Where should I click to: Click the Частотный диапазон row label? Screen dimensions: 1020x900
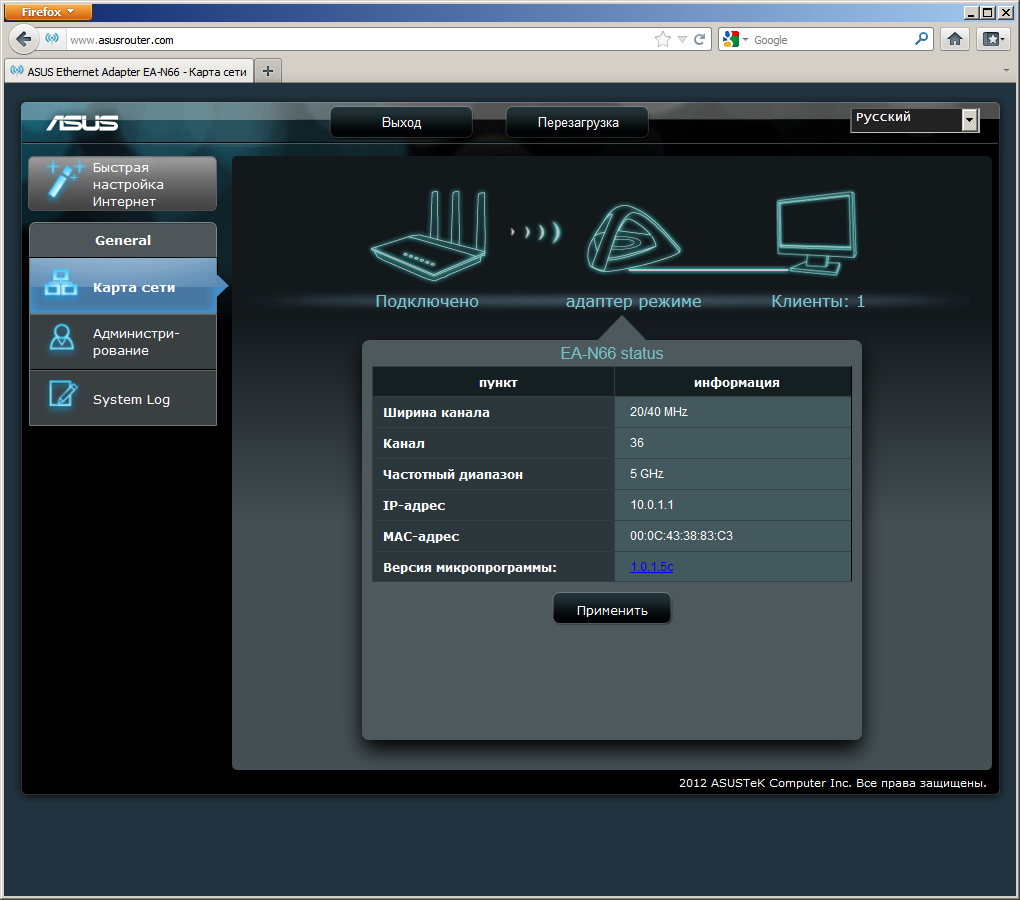click(453, 475)
